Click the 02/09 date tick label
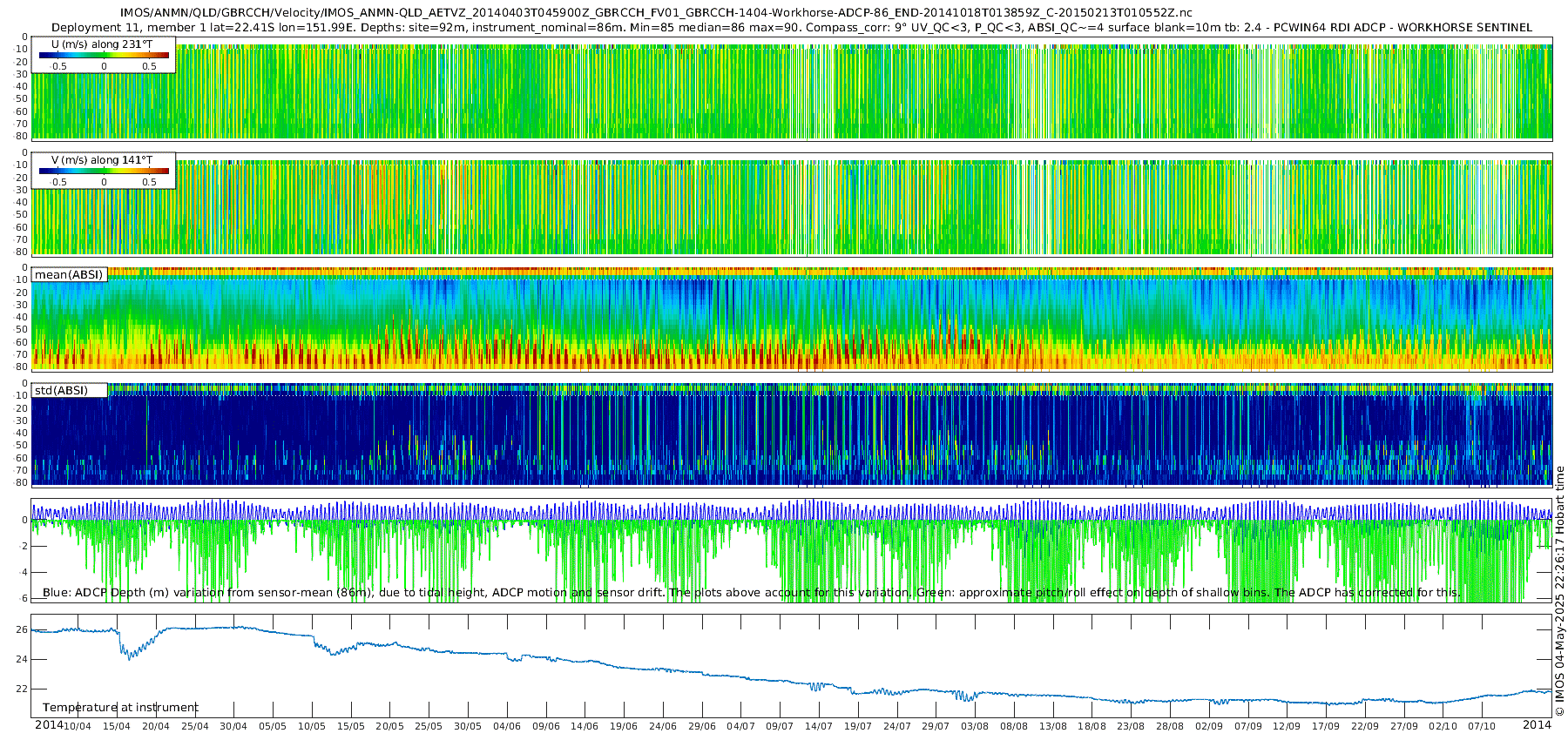The width and height of the screenshot is (1568, 740). coord(1209,726)
